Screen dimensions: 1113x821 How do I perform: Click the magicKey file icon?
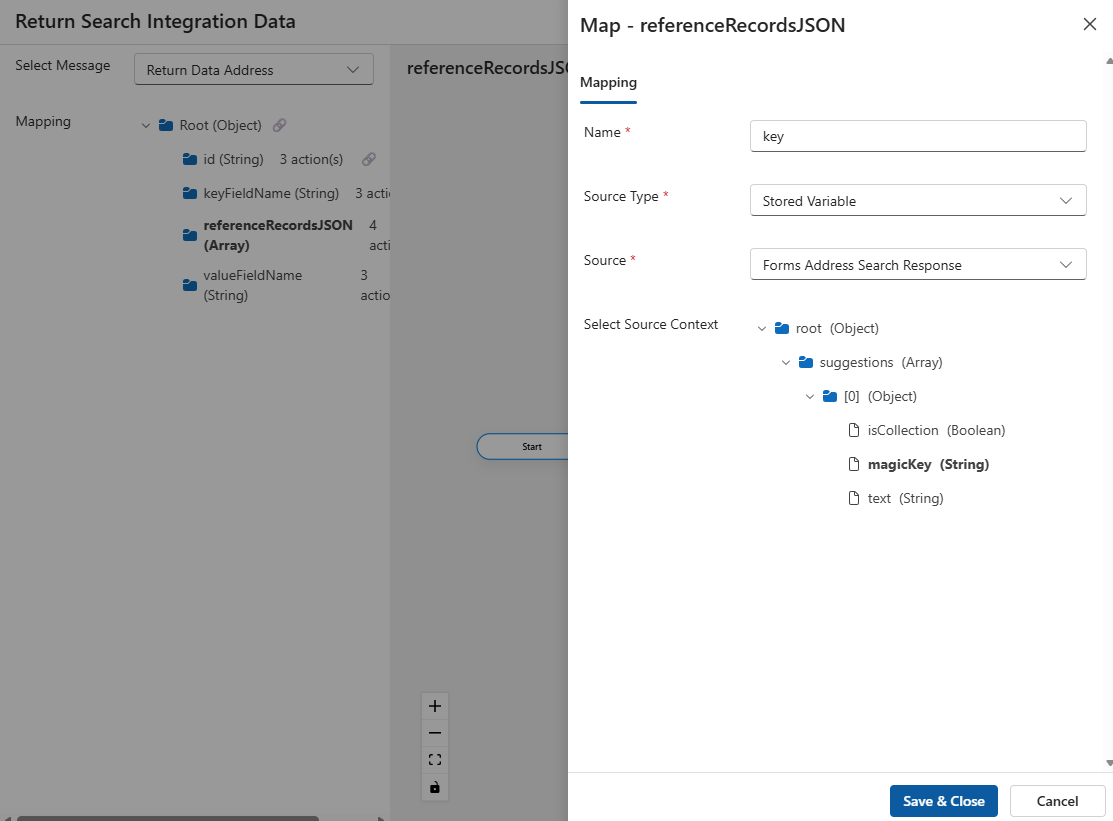854,464
